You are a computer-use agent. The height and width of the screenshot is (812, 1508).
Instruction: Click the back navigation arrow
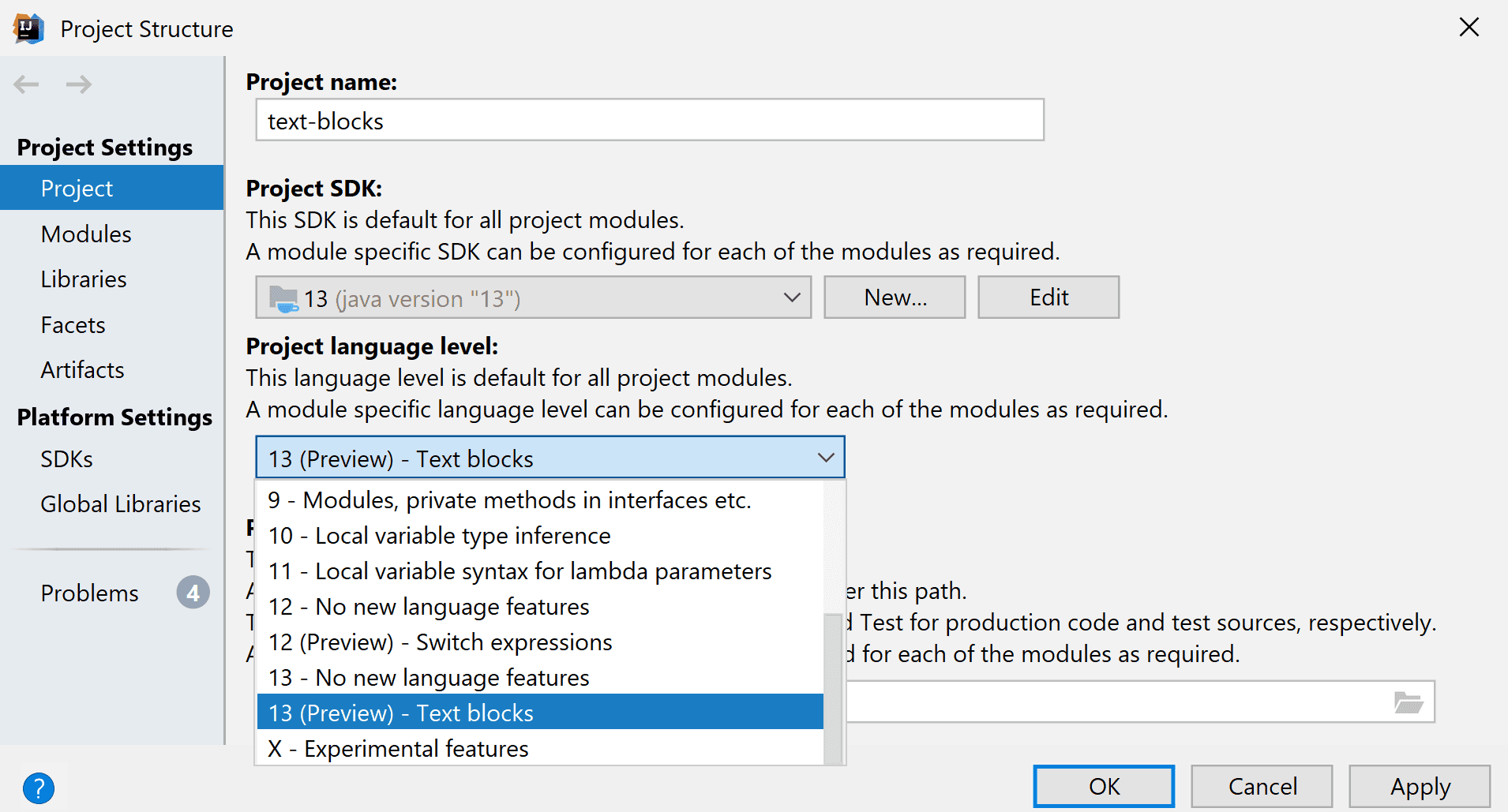(26, 84)
